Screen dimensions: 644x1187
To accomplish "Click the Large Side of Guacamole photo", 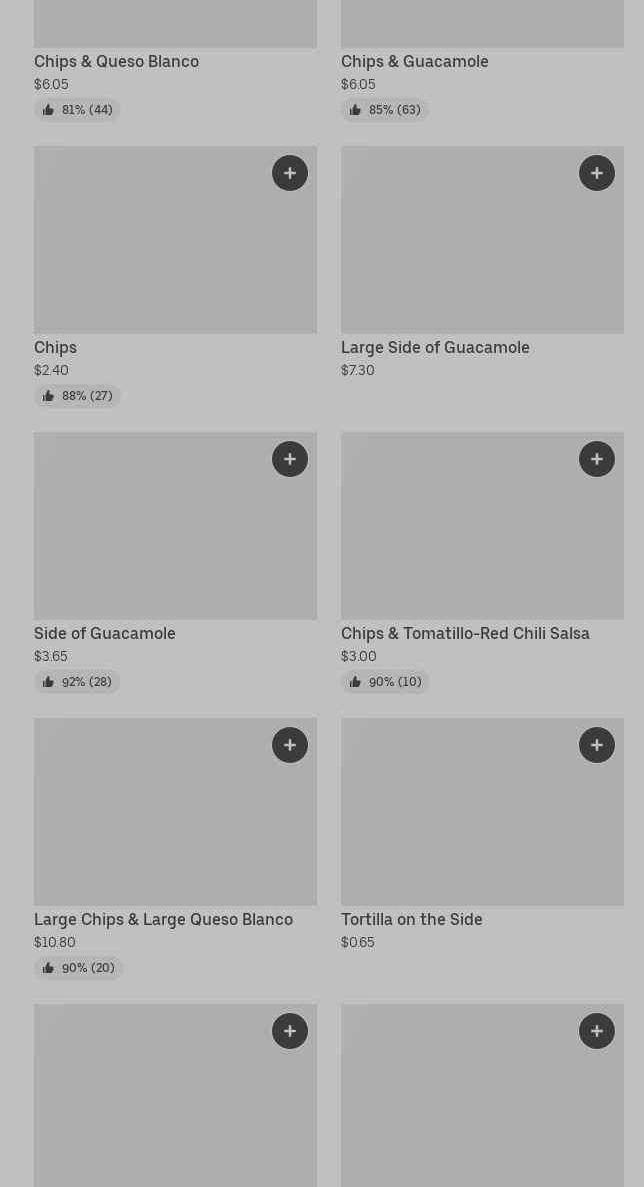I will coord(460,250).
